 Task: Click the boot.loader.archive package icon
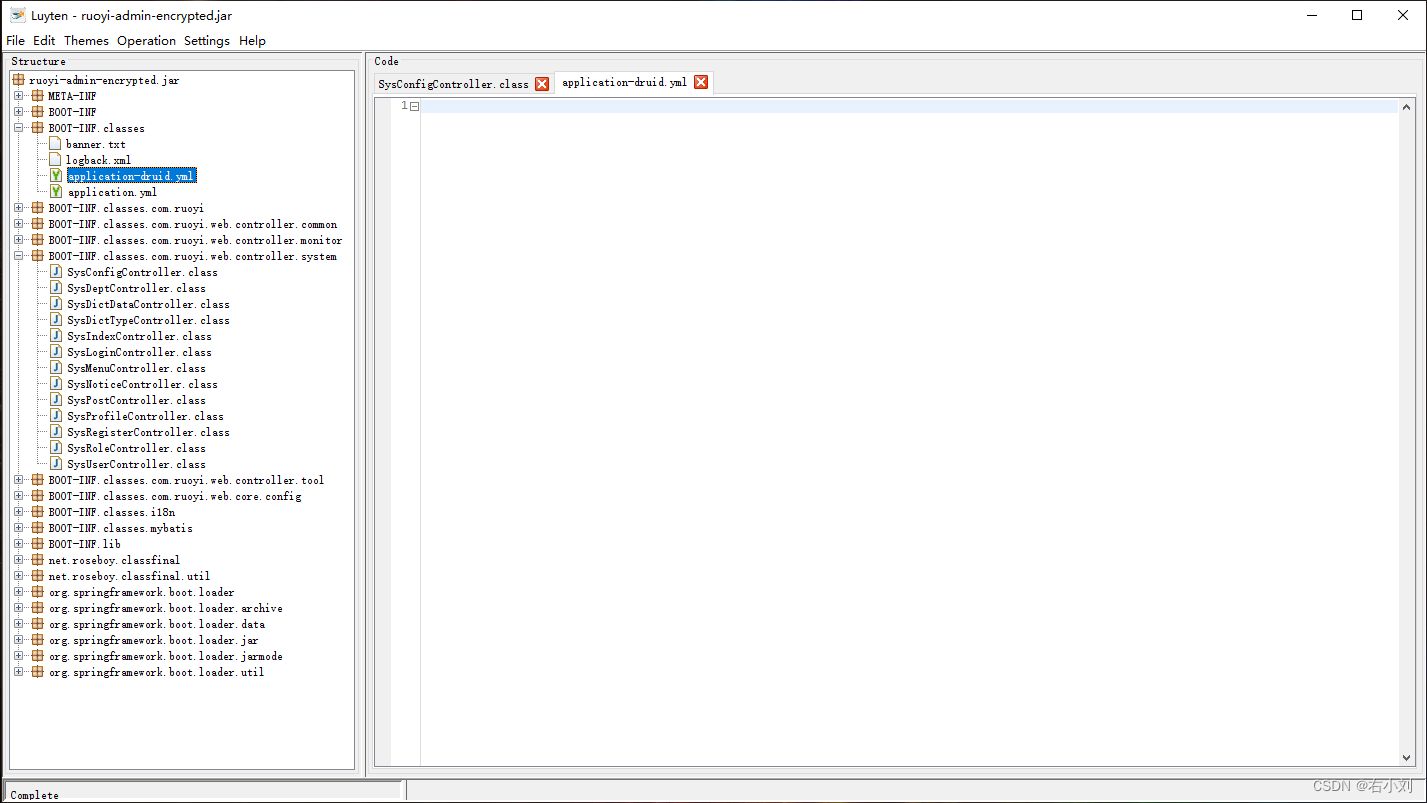[38, 608]
